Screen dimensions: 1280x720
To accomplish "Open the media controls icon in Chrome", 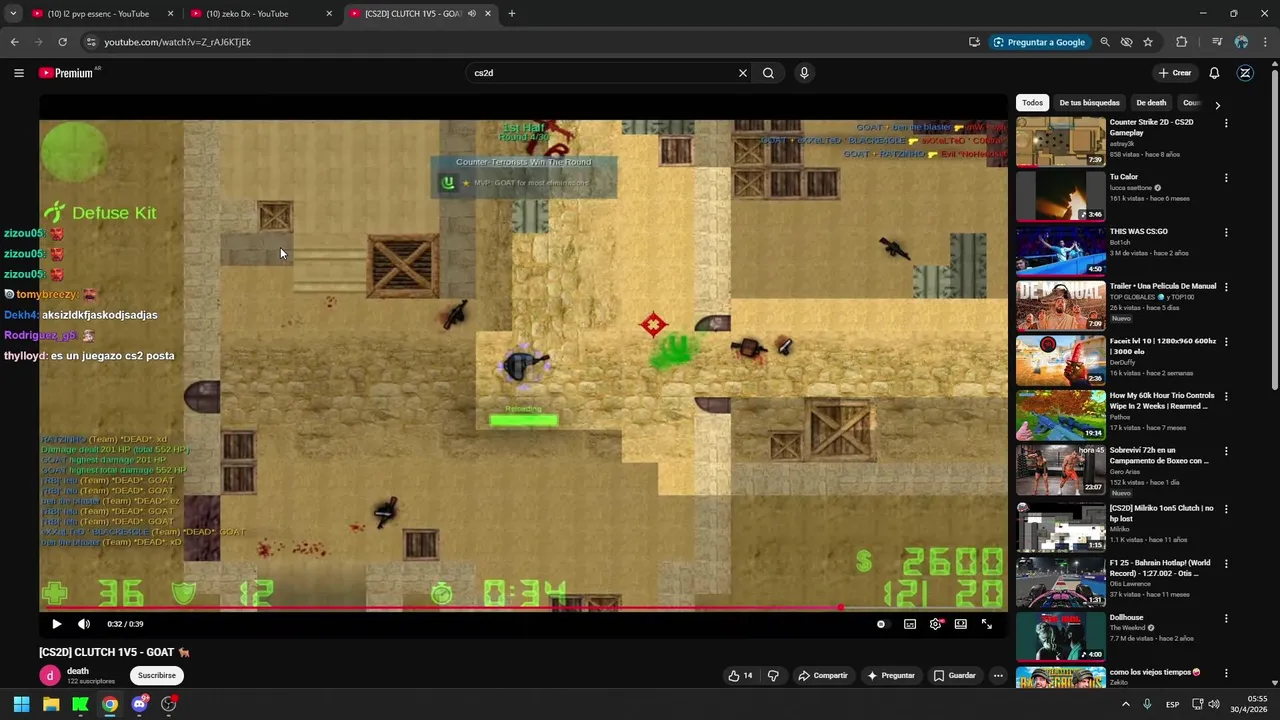I will click(x=1217, y=42).
